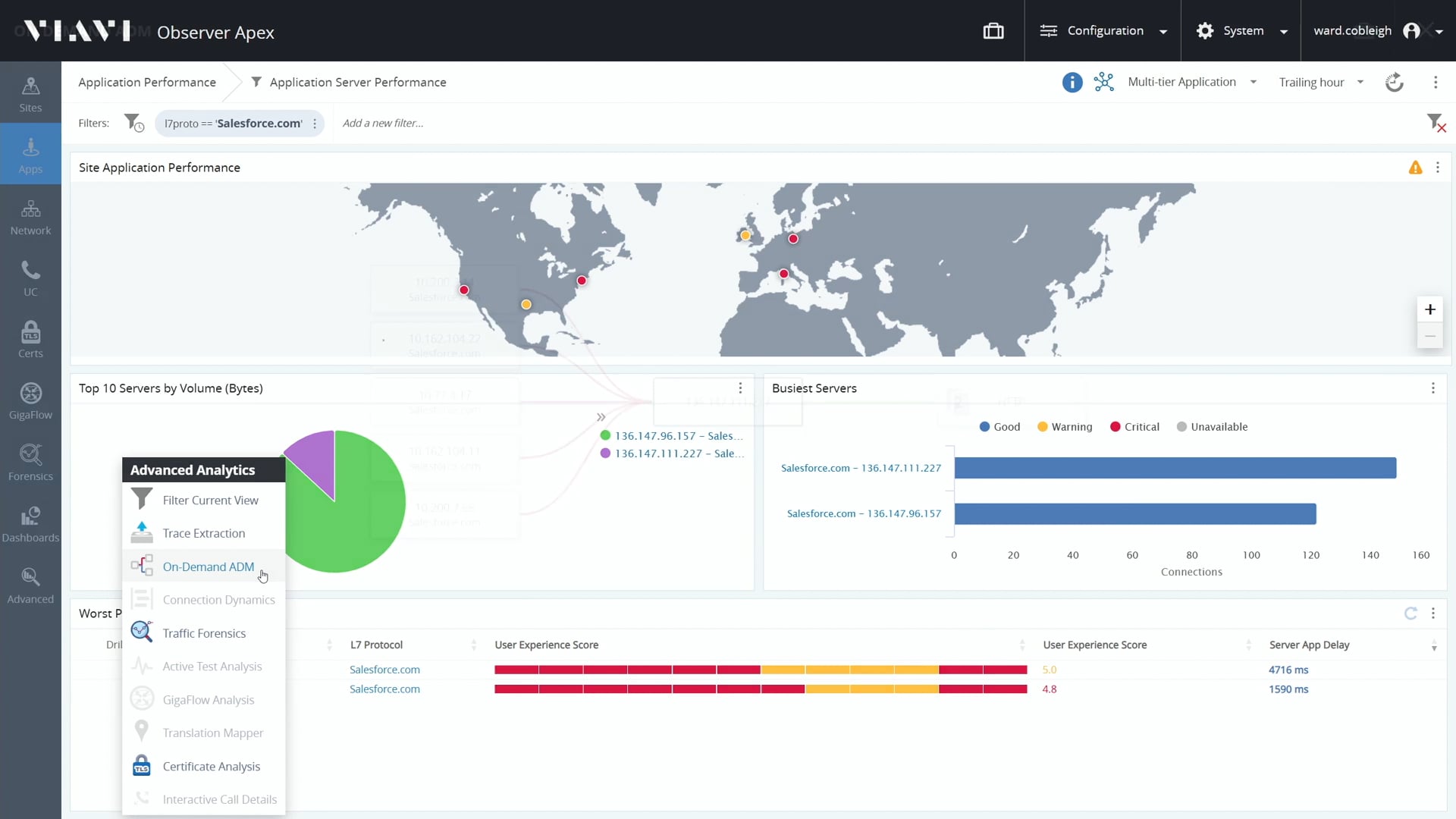Open the Certs sidebar section
The height and width of the screenshot is (819, 1456).
click(30, 339)
